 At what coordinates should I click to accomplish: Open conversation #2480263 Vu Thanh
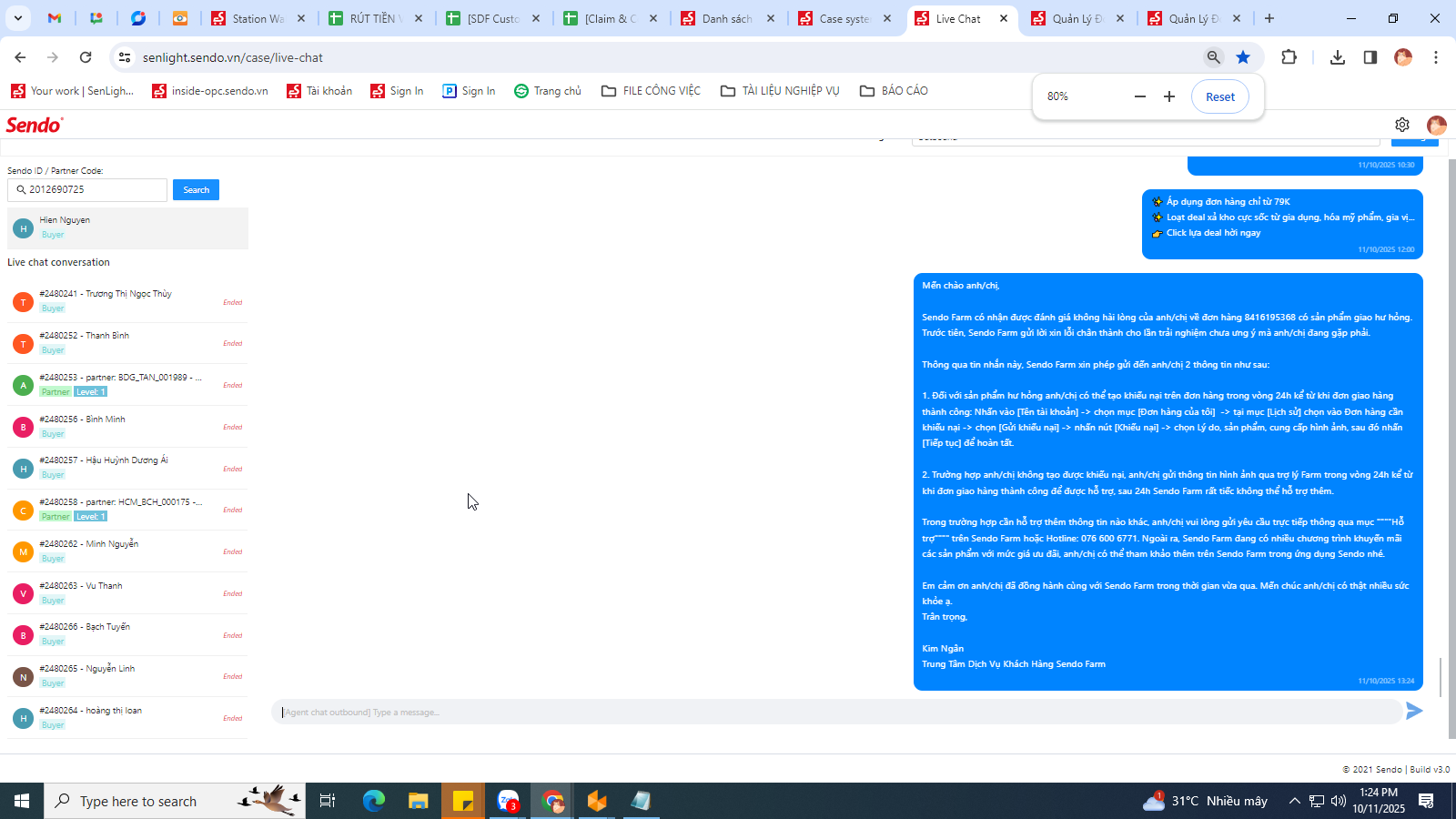coord(127,593)
